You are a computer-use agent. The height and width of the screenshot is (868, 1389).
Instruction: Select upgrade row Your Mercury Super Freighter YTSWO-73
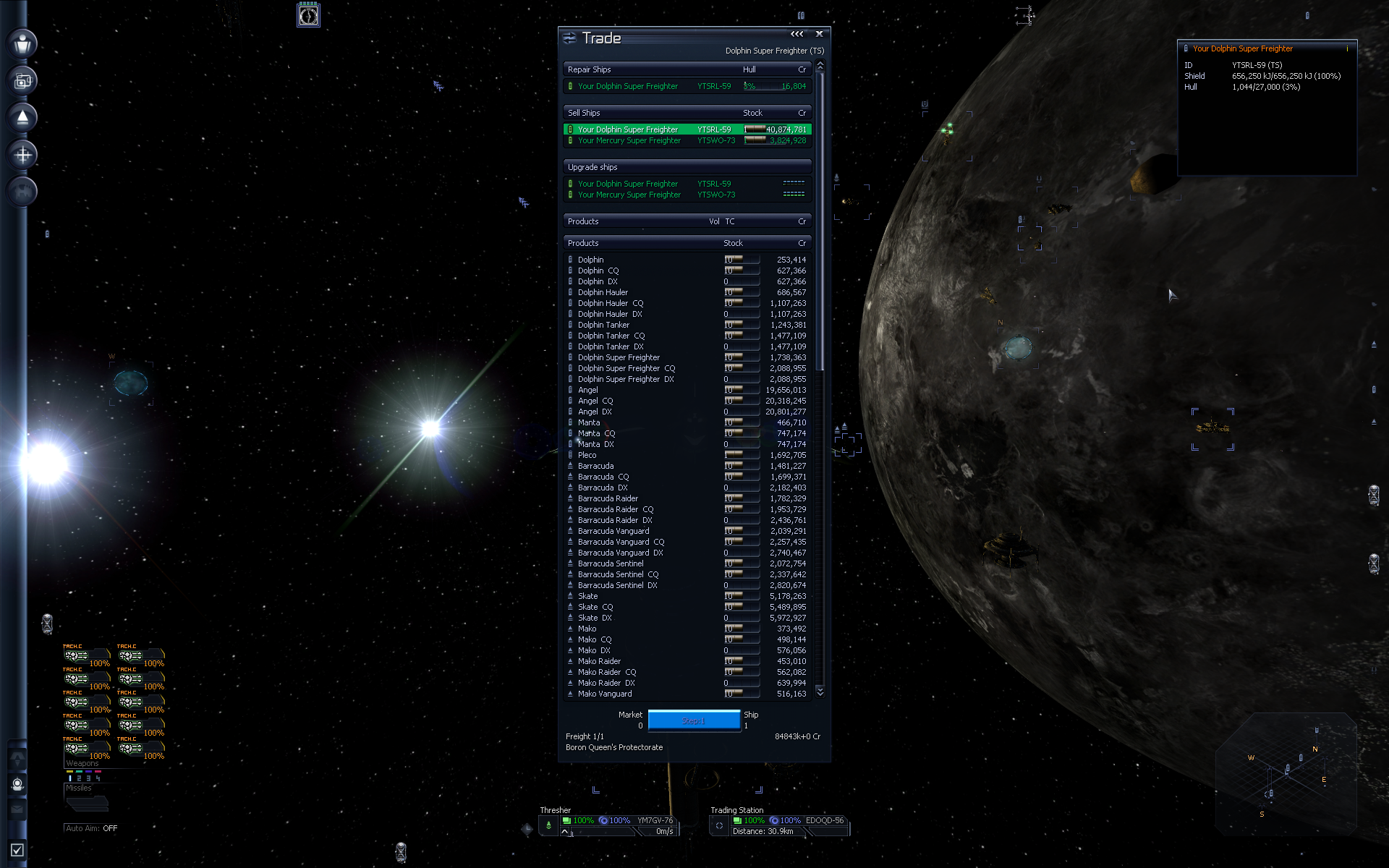687,195
